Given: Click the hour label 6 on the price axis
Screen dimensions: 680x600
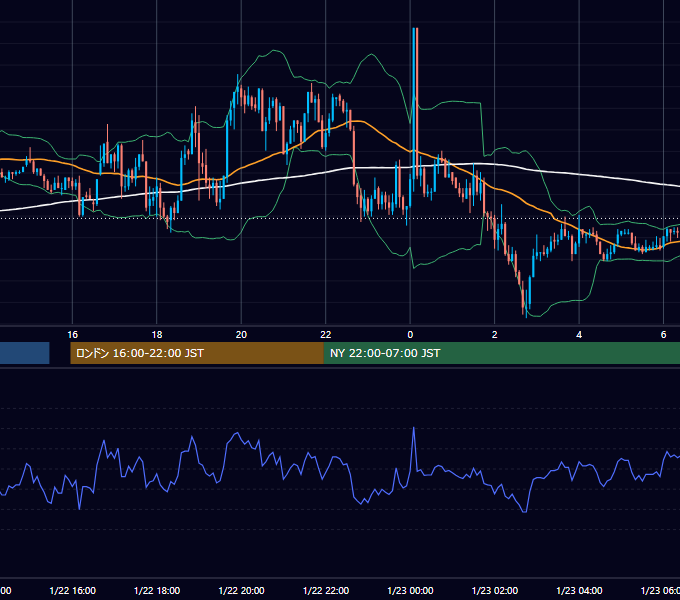Looking at the screenshot, I should tap(663, 335).
